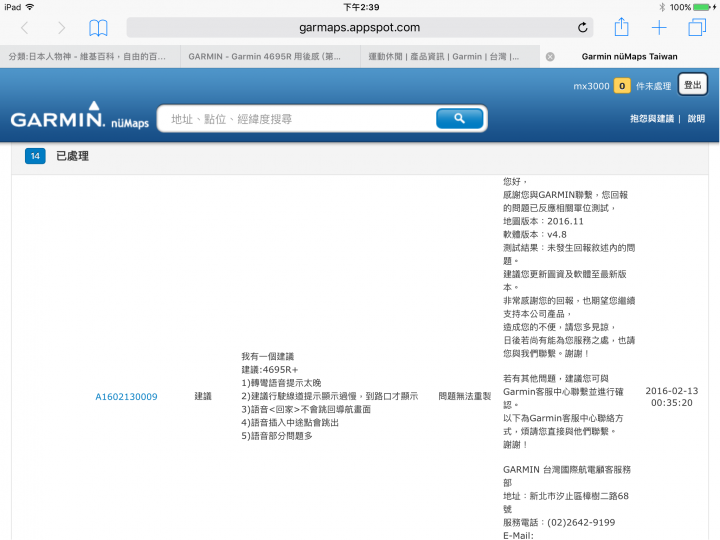The height and width of the screenshot is (540, 720).
Task: Open the mx3000 user name link
Action: (591, 86)
